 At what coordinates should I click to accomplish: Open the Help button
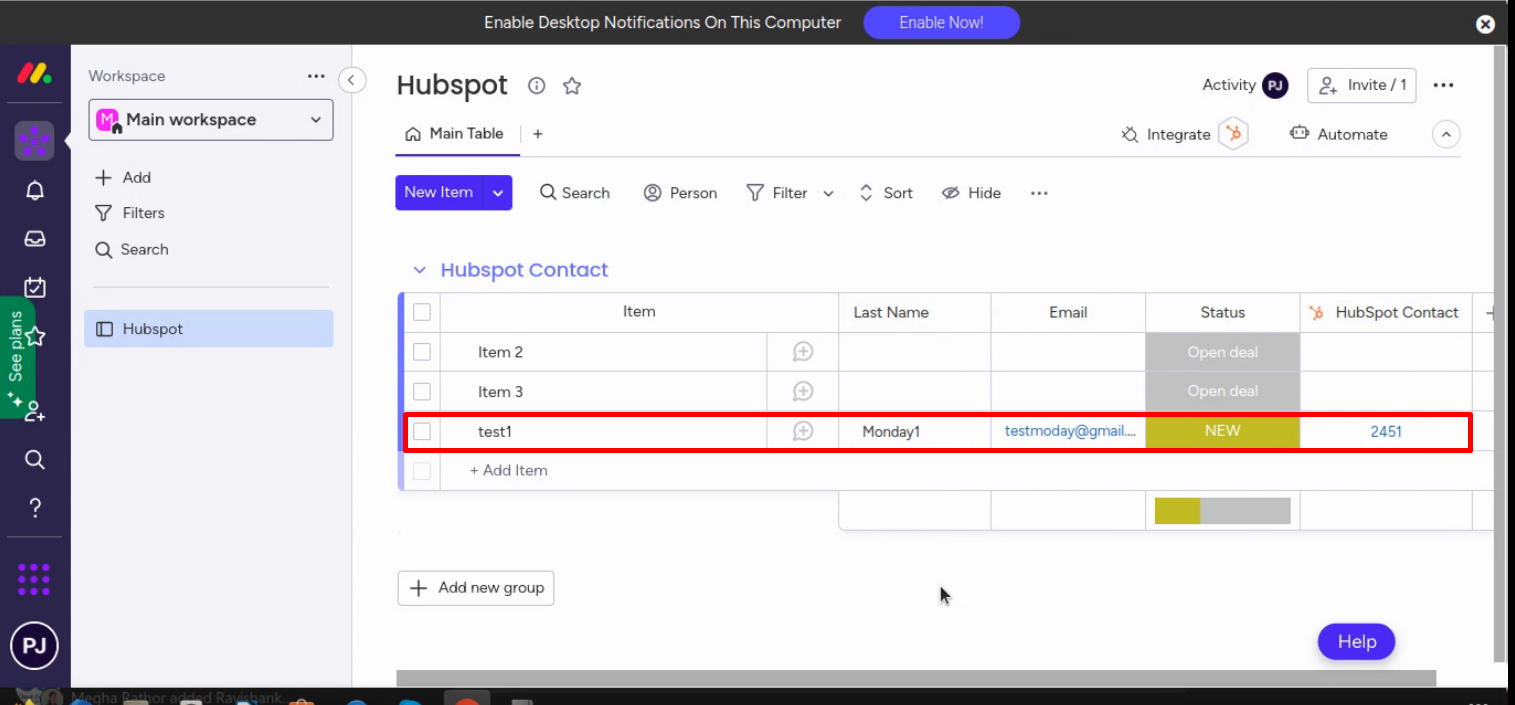[1356, 642]
